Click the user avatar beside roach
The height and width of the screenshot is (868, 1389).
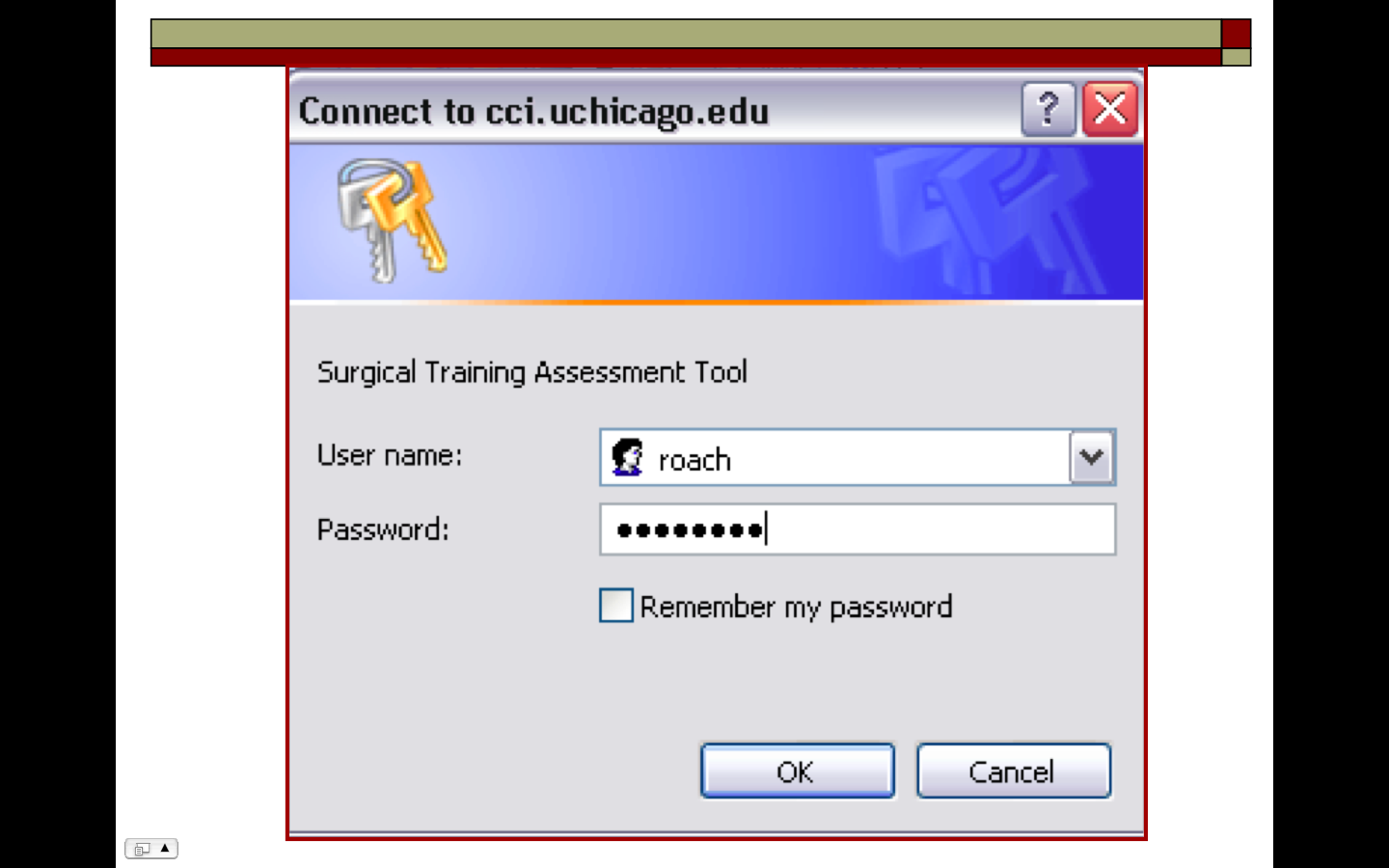click(x=628, y=457)
